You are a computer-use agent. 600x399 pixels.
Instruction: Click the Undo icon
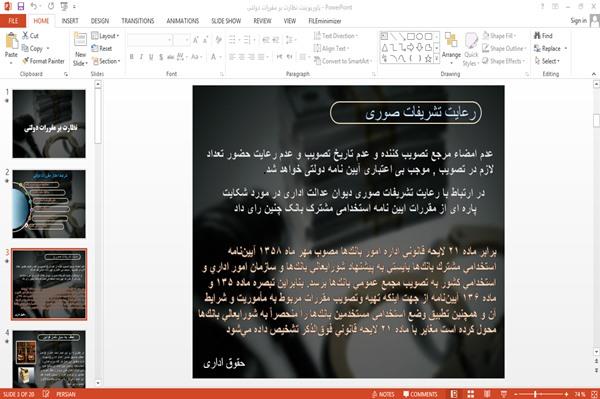click(34, 6)
